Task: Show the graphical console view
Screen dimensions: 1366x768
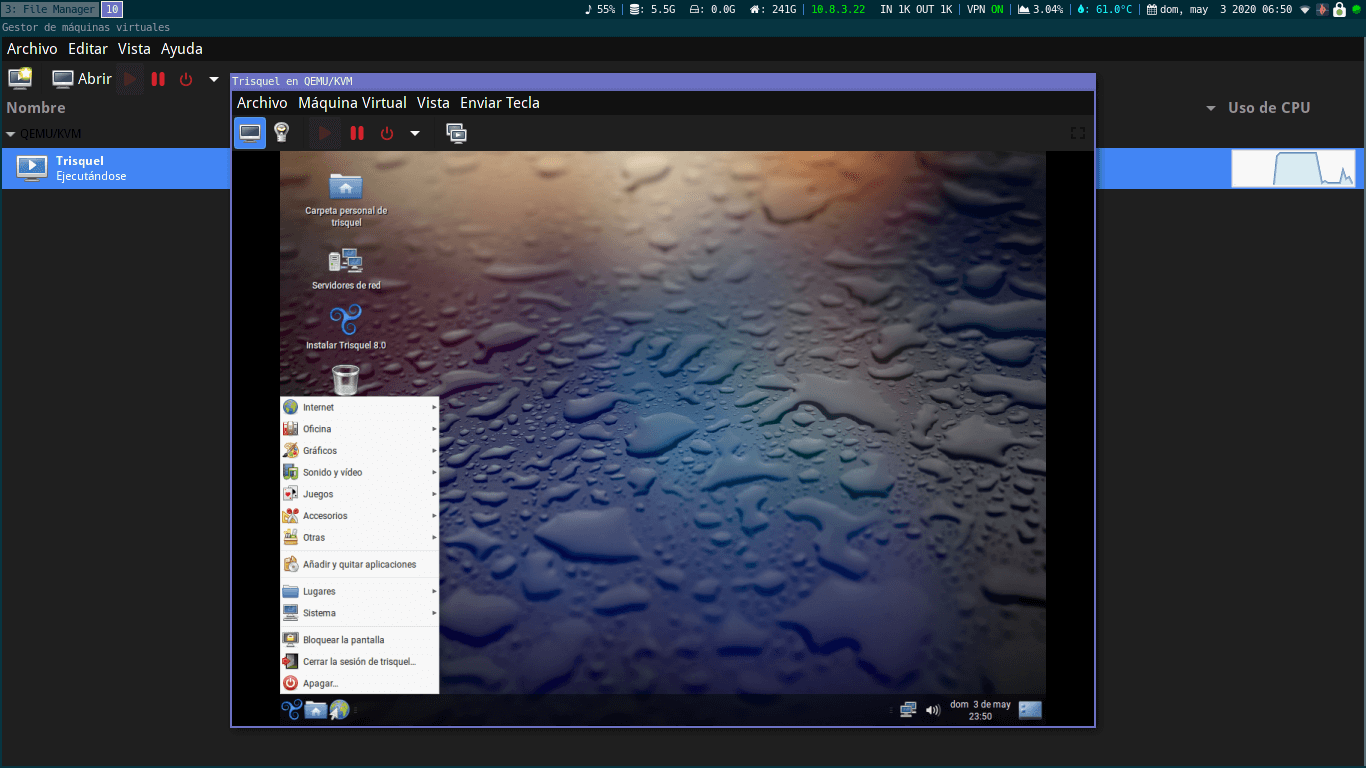Action: [x=250, y=133]
